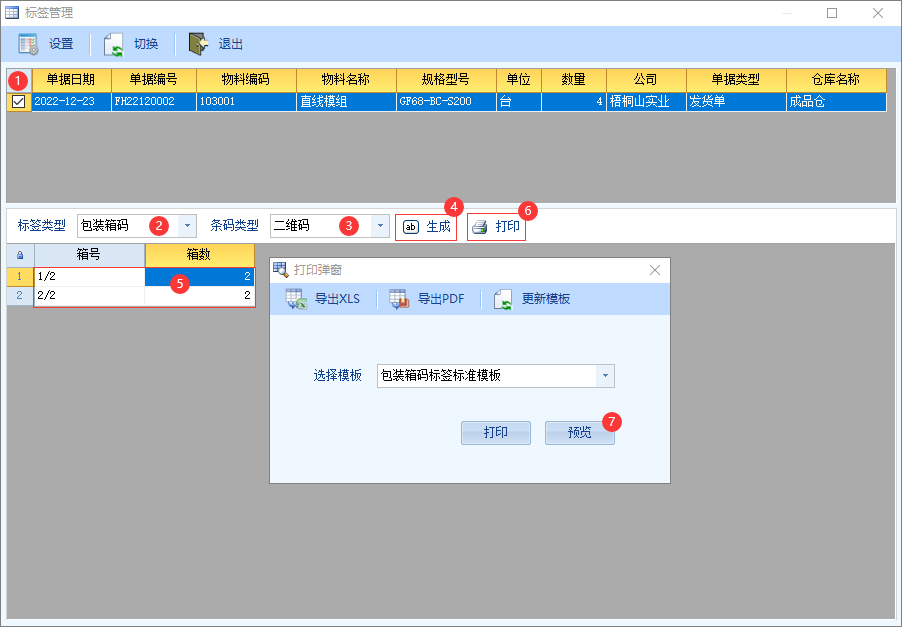Image resolution: width=902 pixels, height=627 pixels.
Task: Select the cell 发货单
Action: pos(736,102)
